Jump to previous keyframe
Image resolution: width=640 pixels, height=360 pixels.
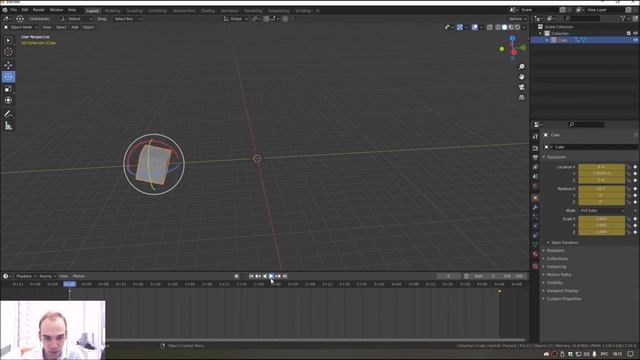pyautogui.click(x=258, y=276)
